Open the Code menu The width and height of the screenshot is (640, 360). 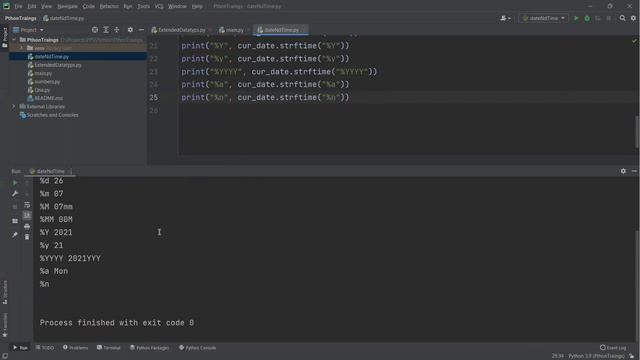(x=89, y=7)
